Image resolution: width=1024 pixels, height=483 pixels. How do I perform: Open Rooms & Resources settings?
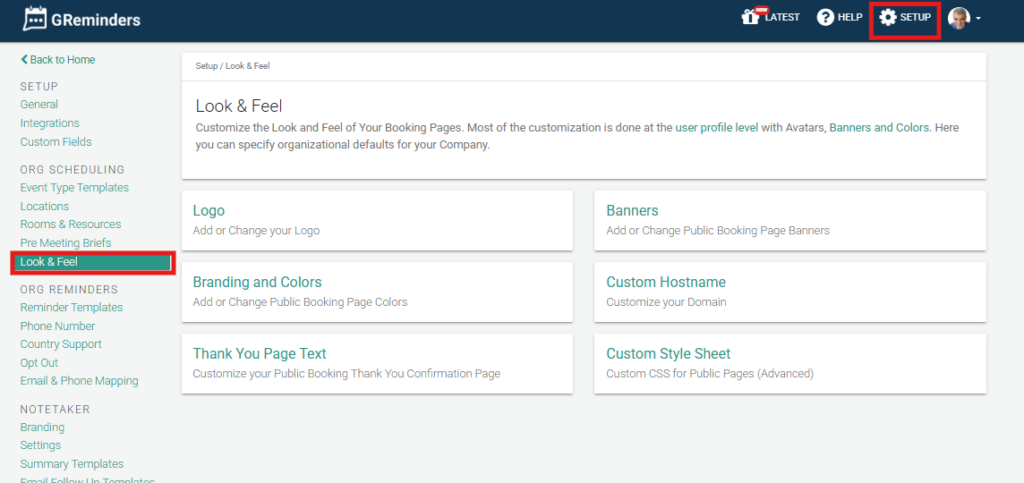[70, 224]
